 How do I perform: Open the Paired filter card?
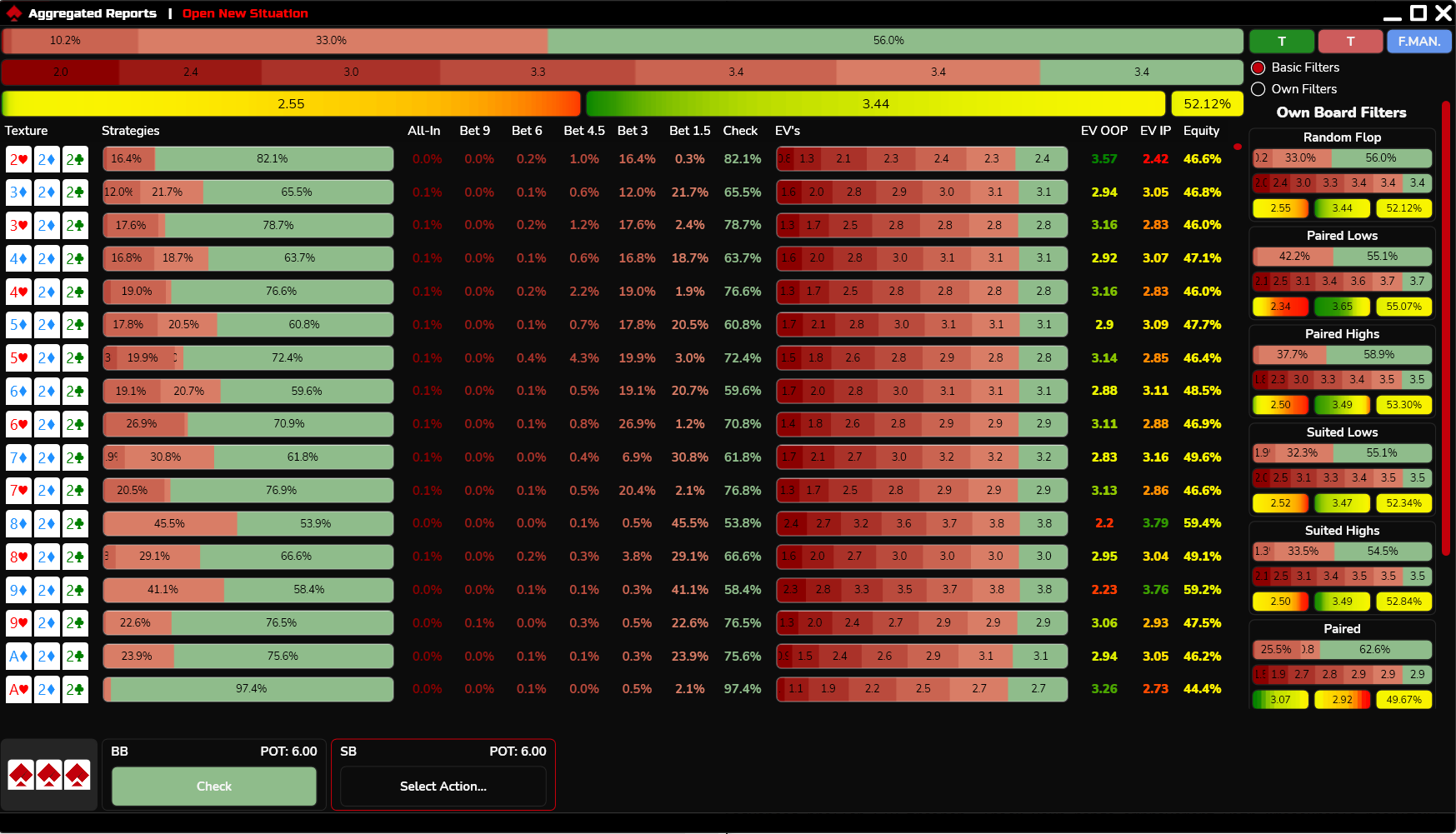coord(1342,665)
